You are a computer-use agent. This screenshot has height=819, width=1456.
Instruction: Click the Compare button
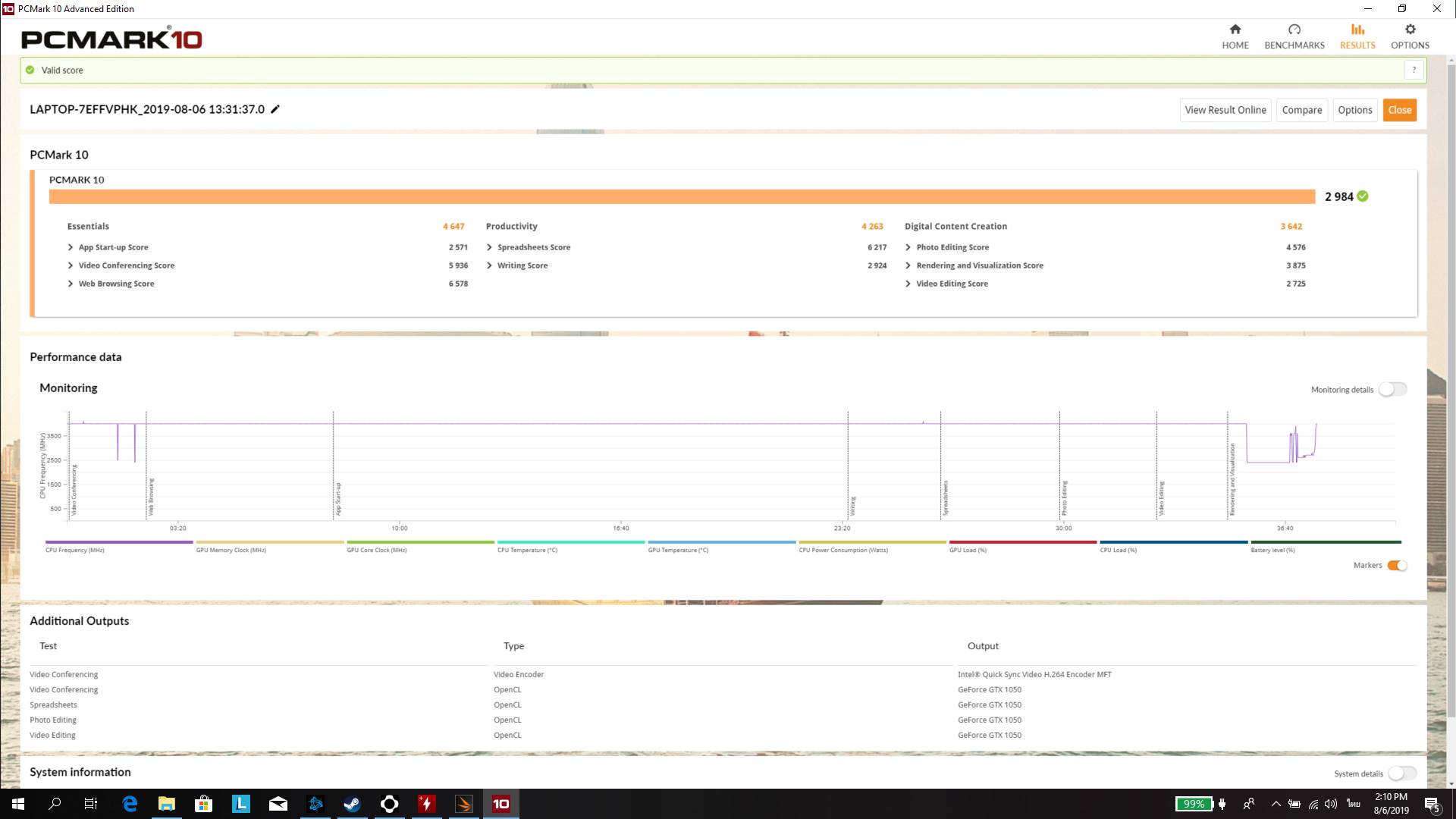tap(1302, 110)
